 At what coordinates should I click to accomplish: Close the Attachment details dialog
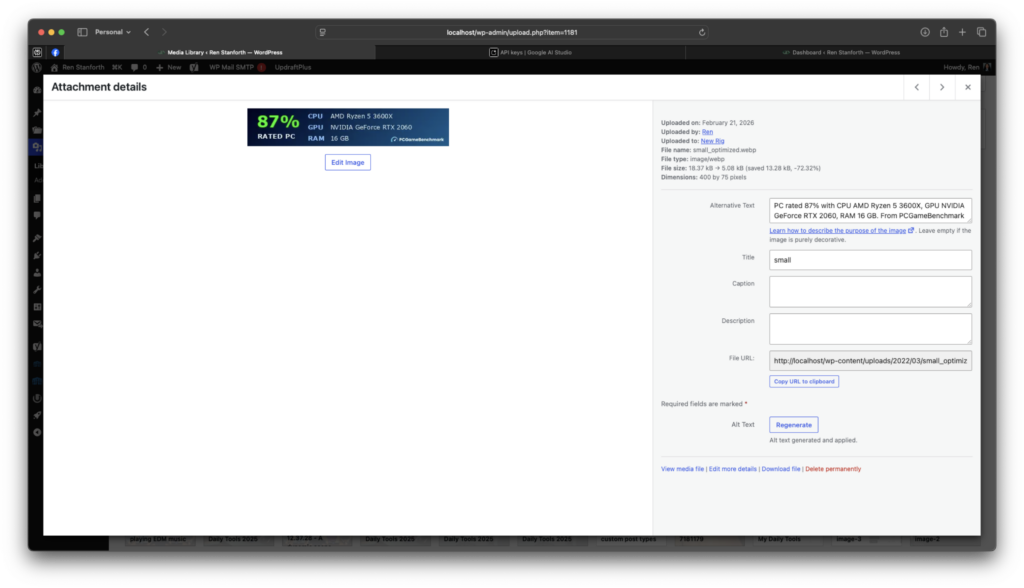(x=968, y=88)
